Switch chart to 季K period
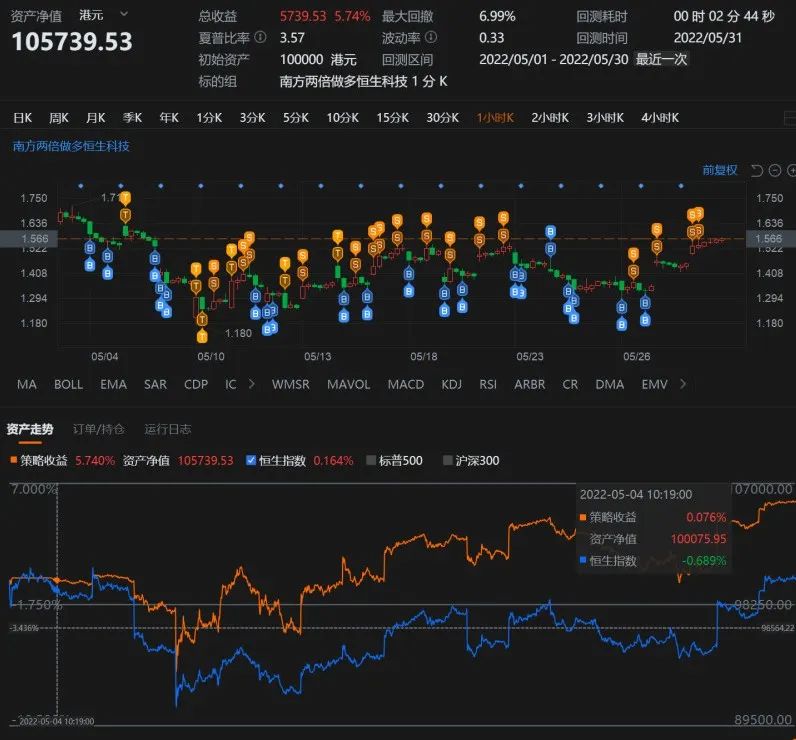This screenshot has width=796, height=740. point(132,118)
